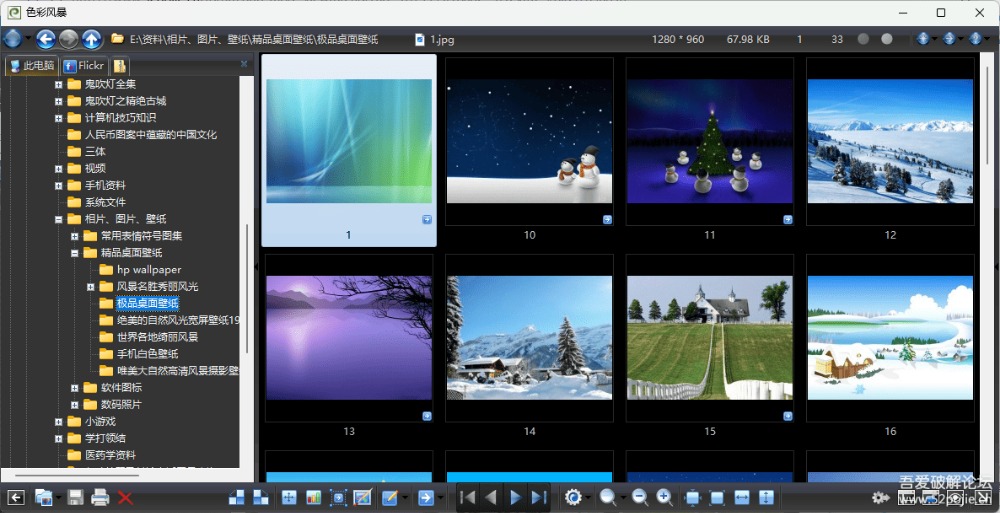Go to the first image
This screenshot has height=513, width=1000.
coord(467,497)
